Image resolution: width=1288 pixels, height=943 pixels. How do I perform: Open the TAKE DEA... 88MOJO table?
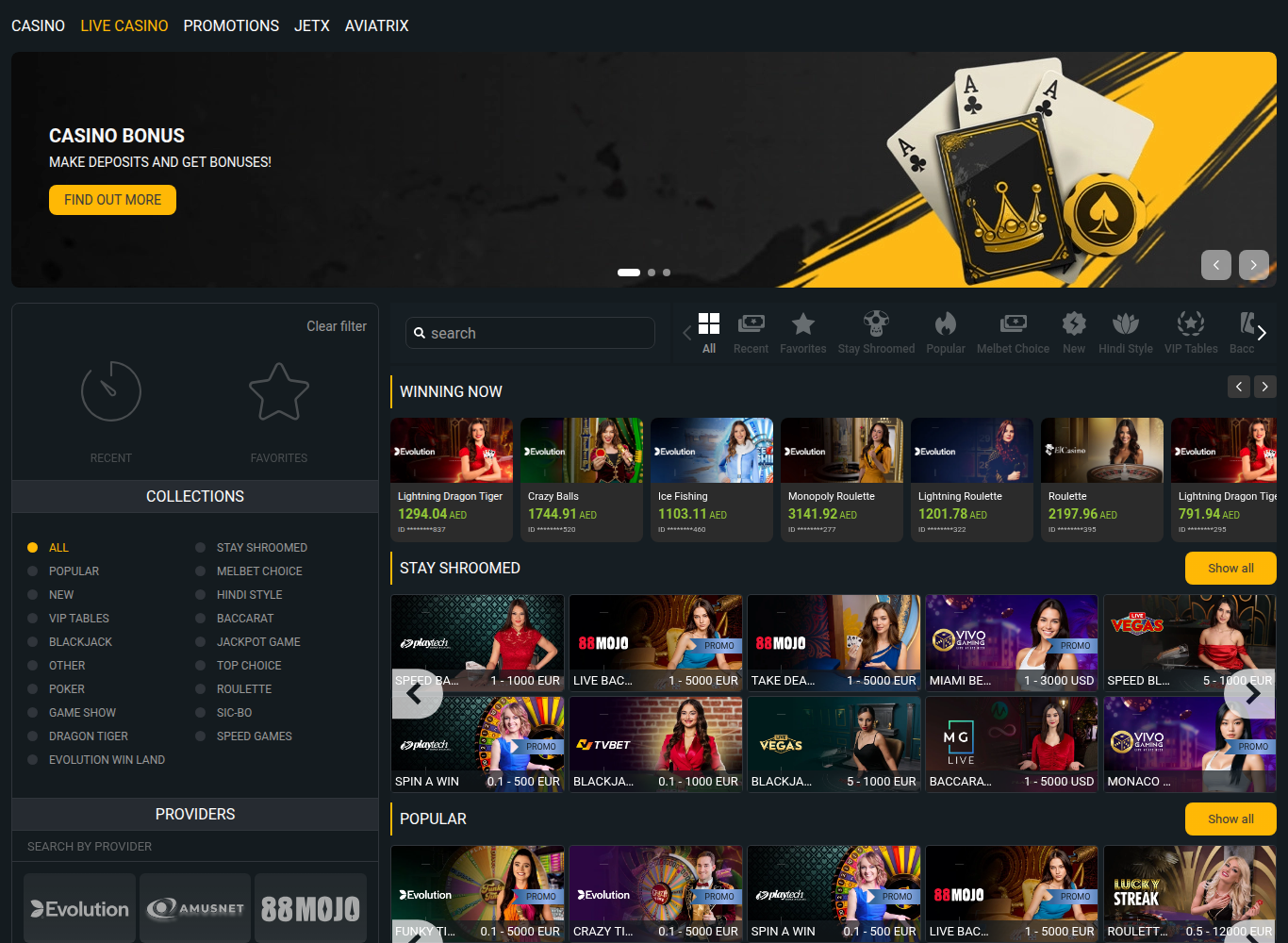834,643
